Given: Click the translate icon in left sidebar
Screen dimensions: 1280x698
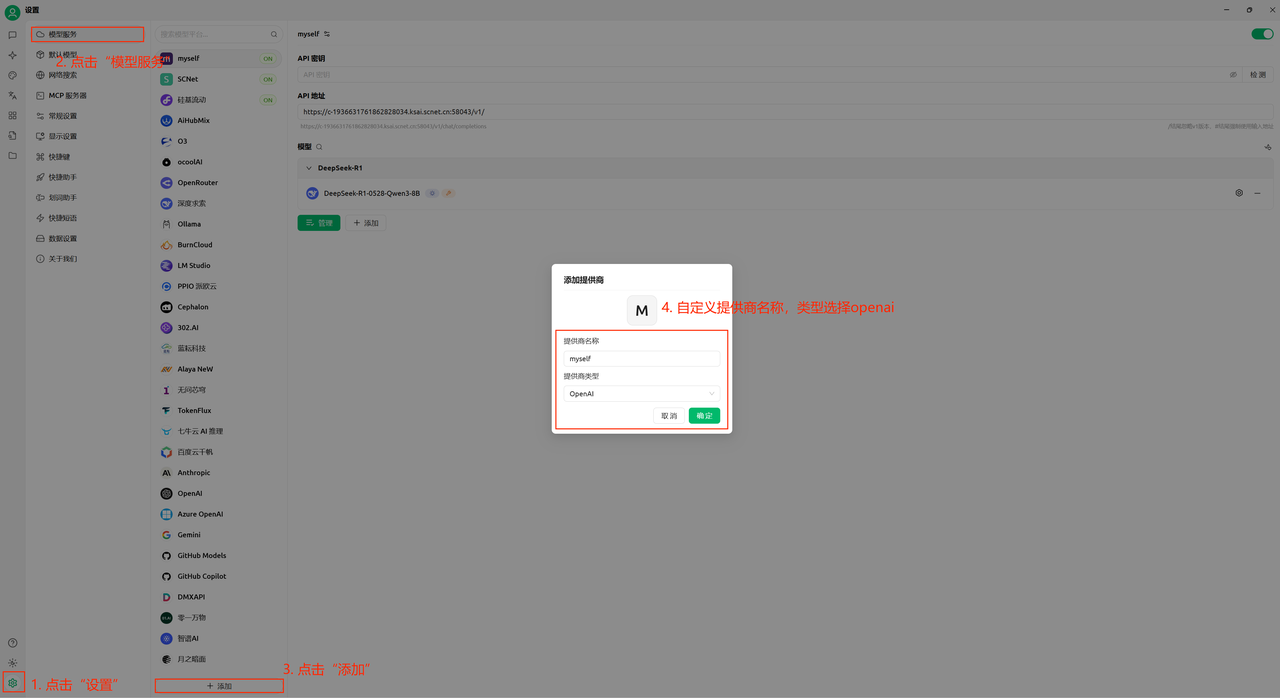Looking at the screenshot, I should (12, 96).
